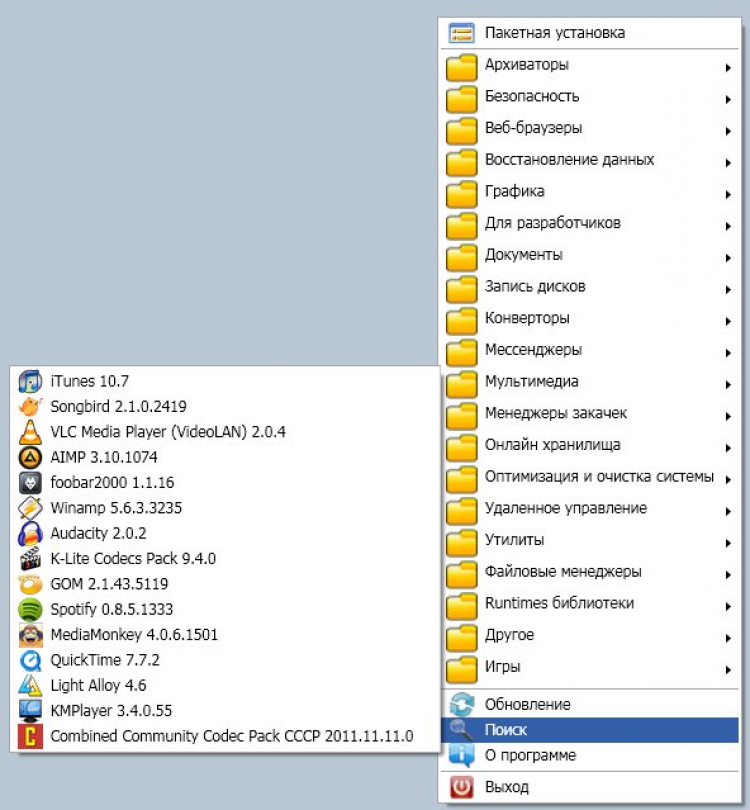
Task: Open the Пакетная установка menu entry
Action: [x=590, y=33]
